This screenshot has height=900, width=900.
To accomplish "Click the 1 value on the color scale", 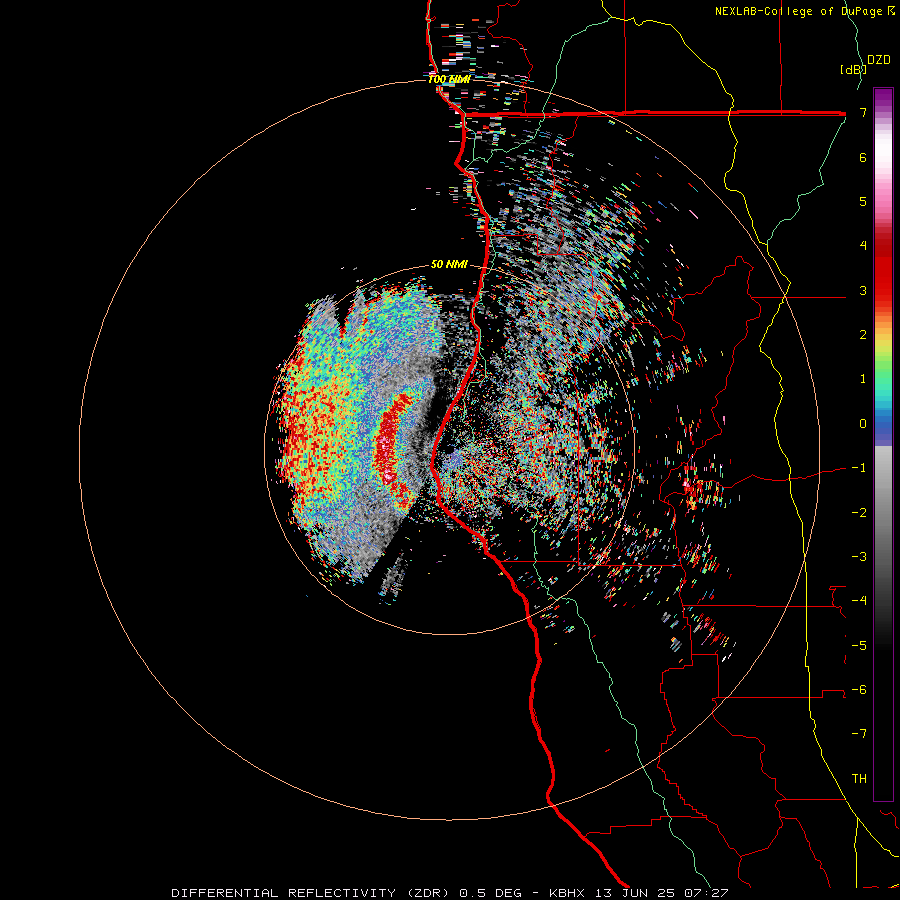I will pyautogui.click(x=863, y=379).
